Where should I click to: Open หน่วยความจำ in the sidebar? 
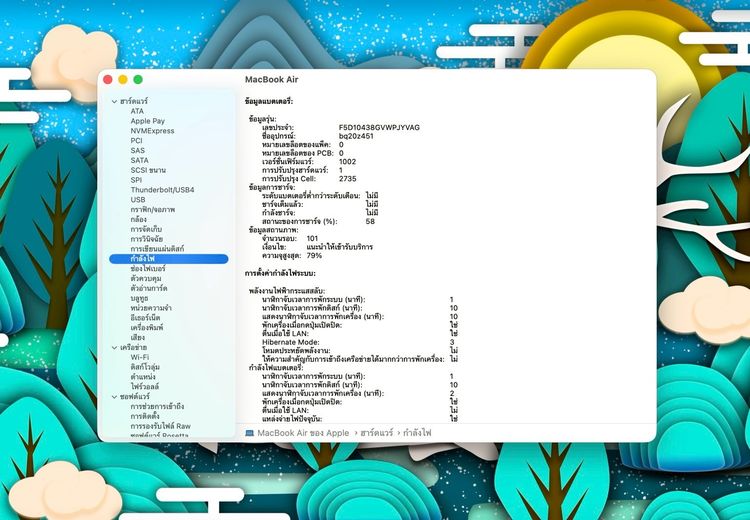[151, 308]
